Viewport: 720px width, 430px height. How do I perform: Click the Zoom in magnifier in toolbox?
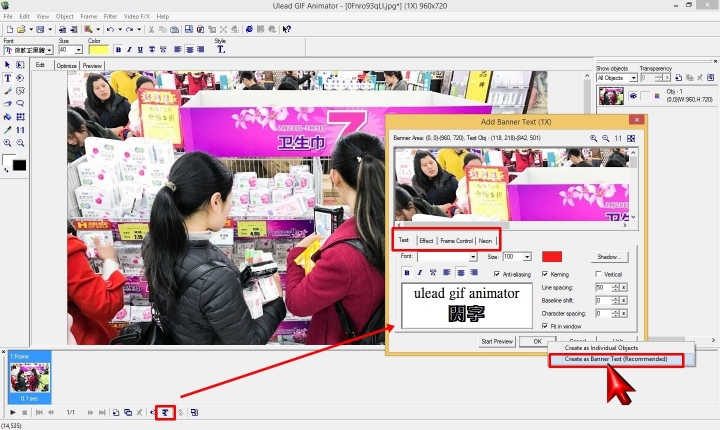[7, 143]
